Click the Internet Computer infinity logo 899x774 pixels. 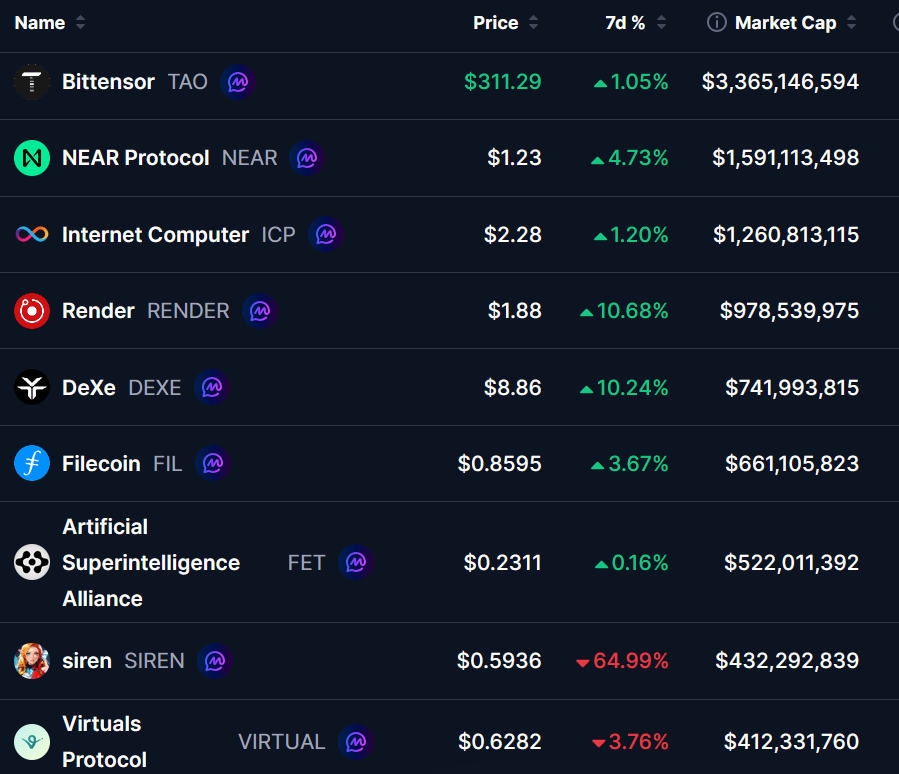pyautogui.click(x=32, y=235)
